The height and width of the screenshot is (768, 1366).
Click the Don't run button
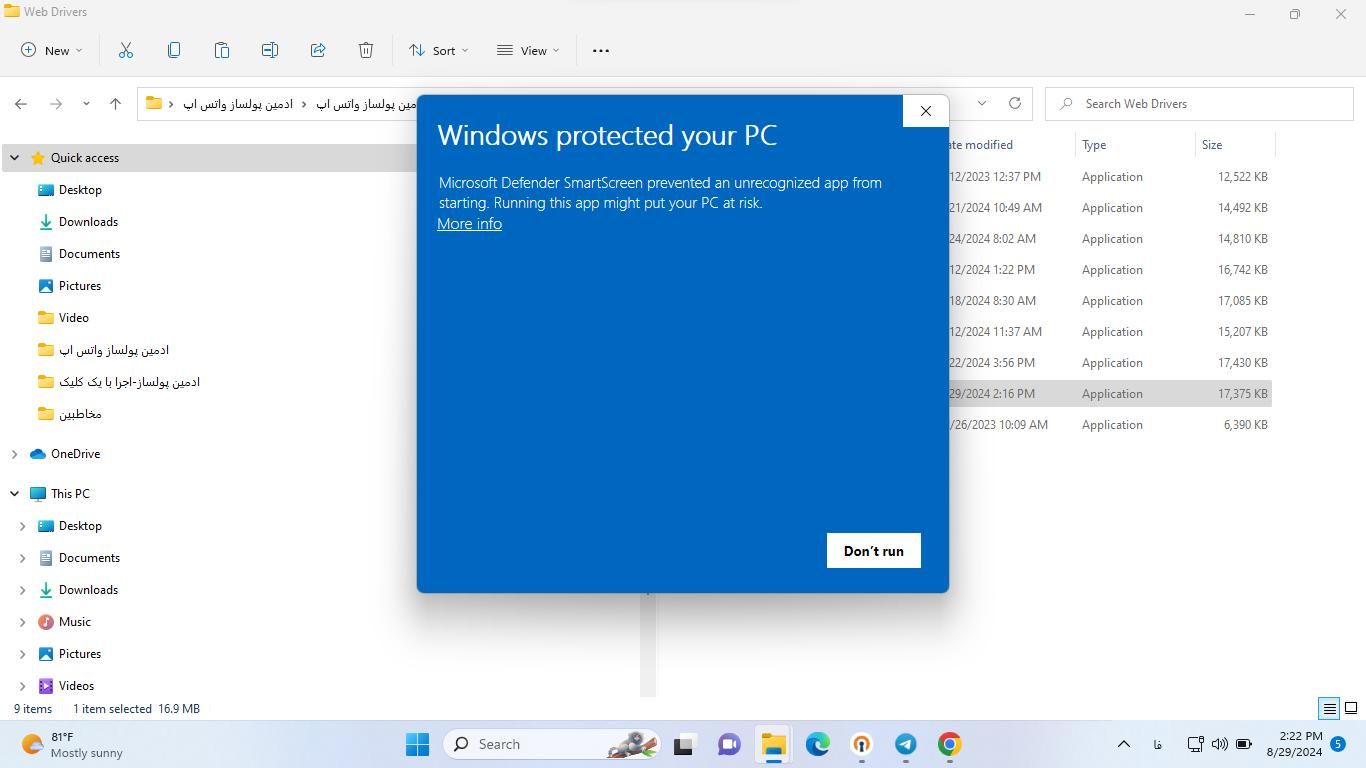874,551
